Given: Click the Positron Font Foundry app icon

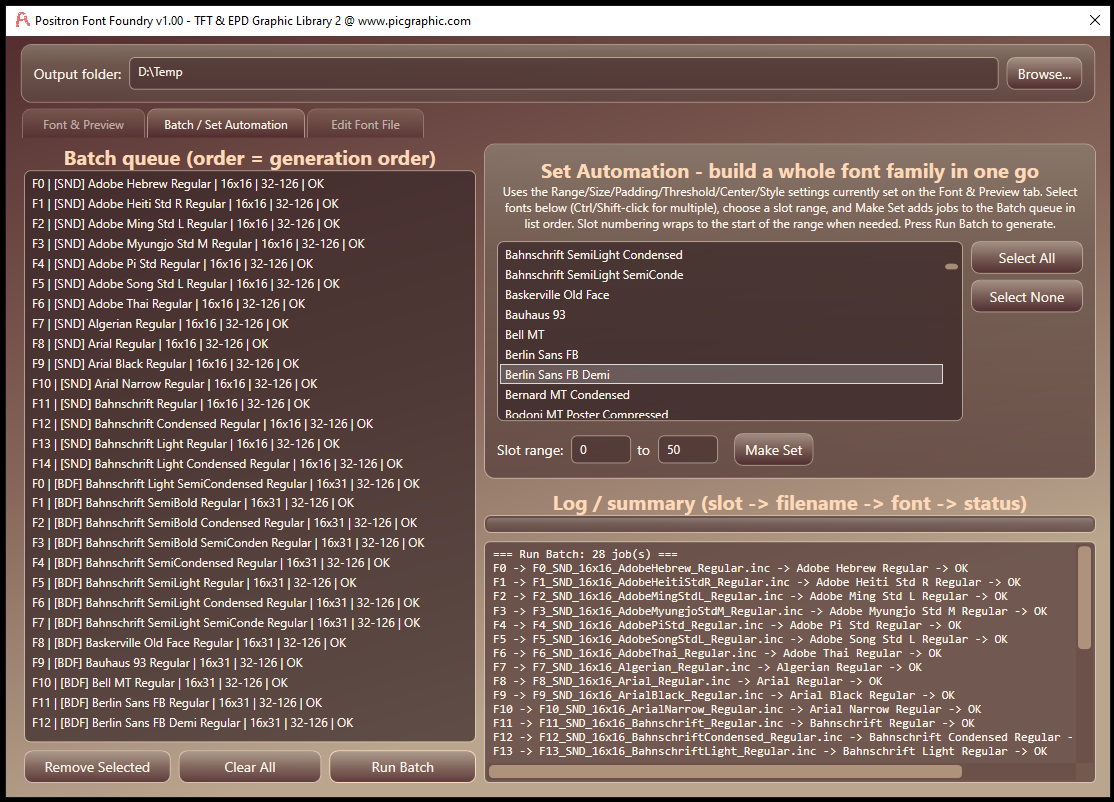Looking at the screenshot, I should [22, 21].
